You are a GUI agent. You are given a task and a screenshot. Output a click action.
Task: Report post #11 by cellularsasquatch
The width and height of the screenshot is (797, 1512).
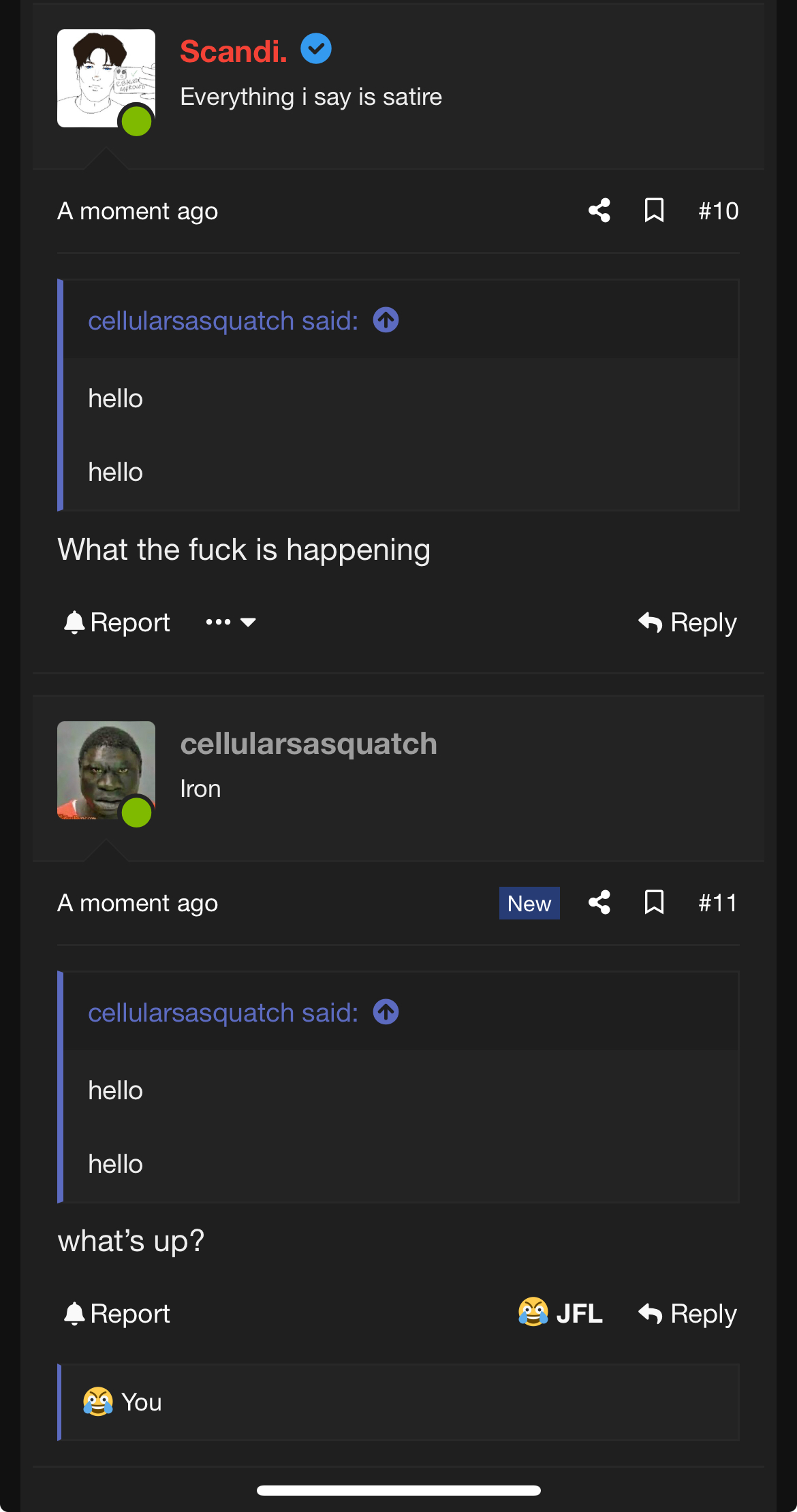[116, 1314]
